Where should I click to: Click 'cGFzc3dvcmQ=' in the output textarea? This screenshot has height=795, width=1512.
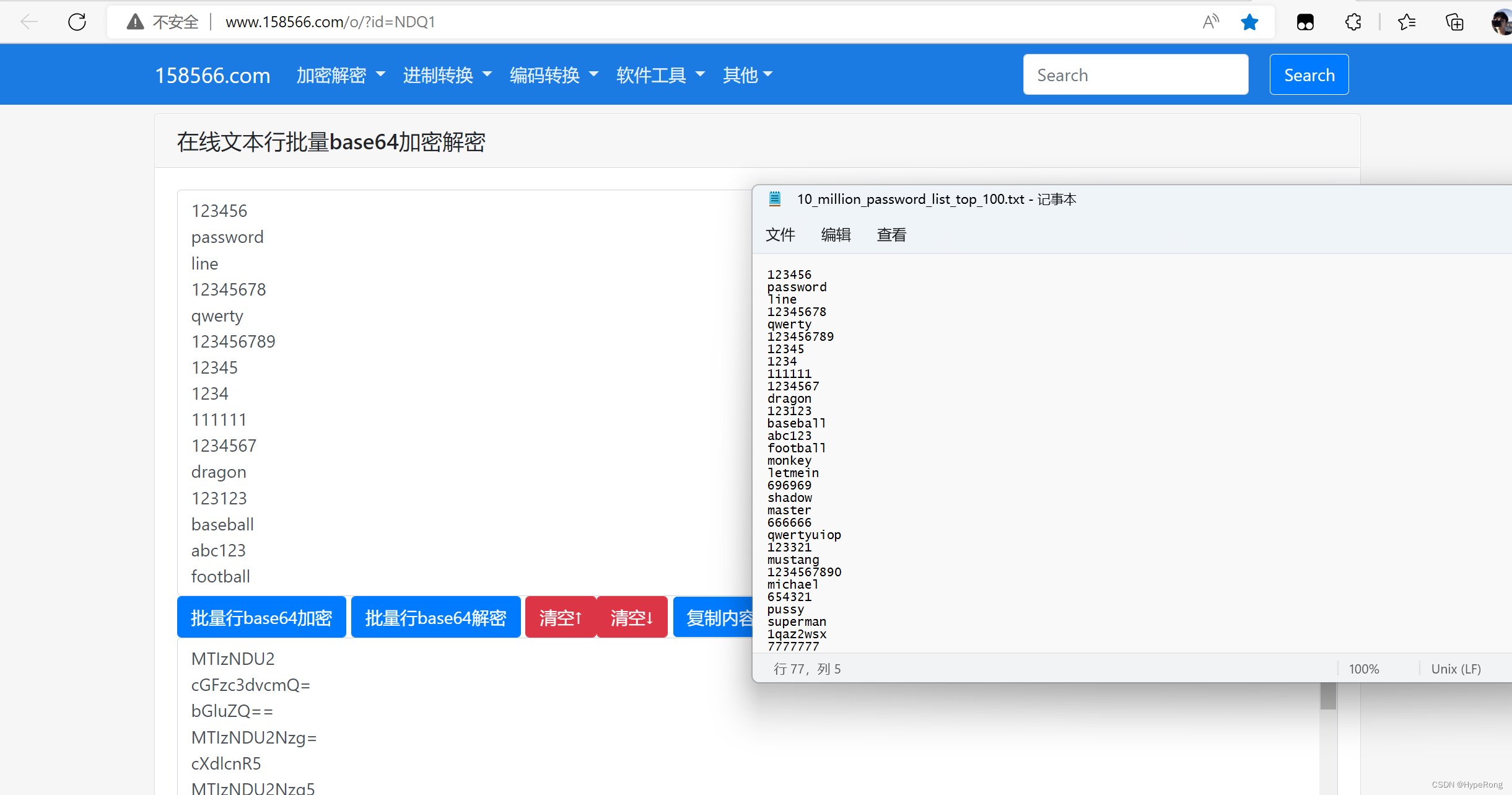[251, 685]
